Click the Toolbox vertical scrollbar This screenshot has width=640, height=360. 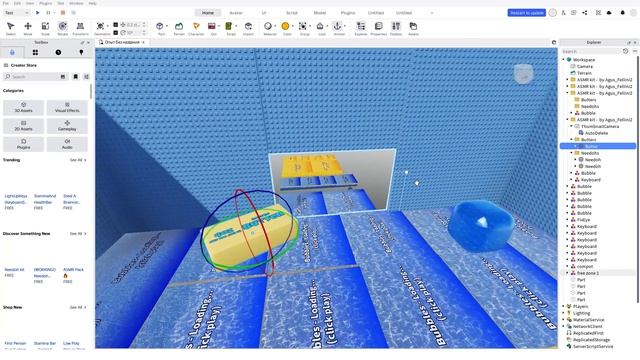tap(91, 92)
